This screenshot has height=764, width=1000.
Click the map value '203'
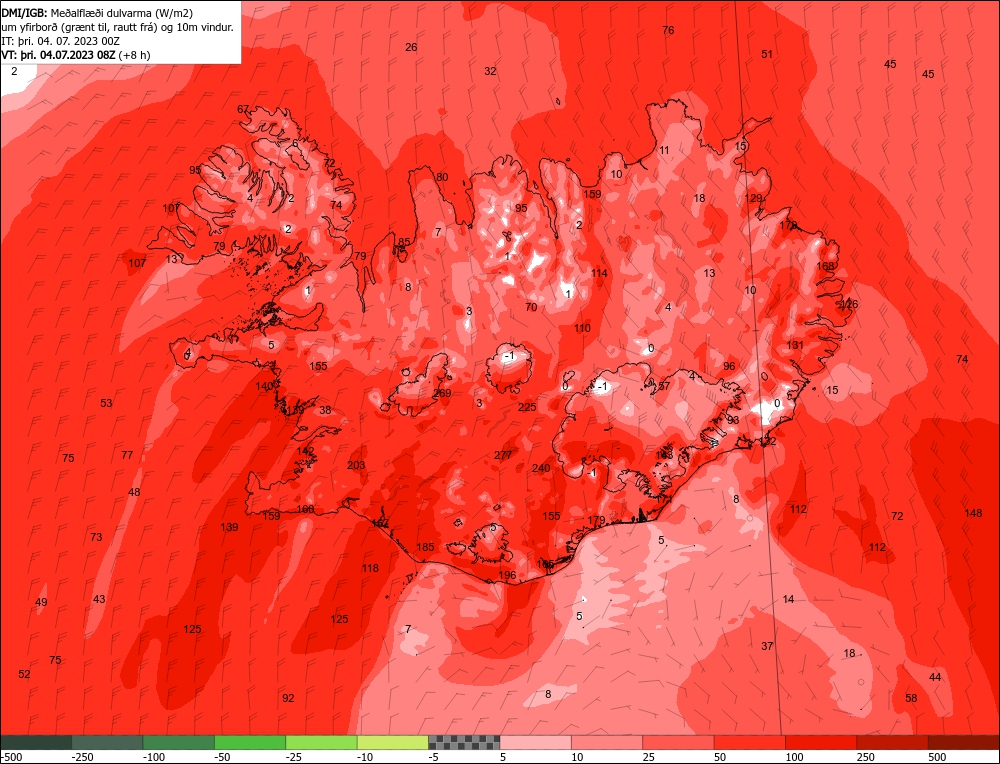coord(356,465)
